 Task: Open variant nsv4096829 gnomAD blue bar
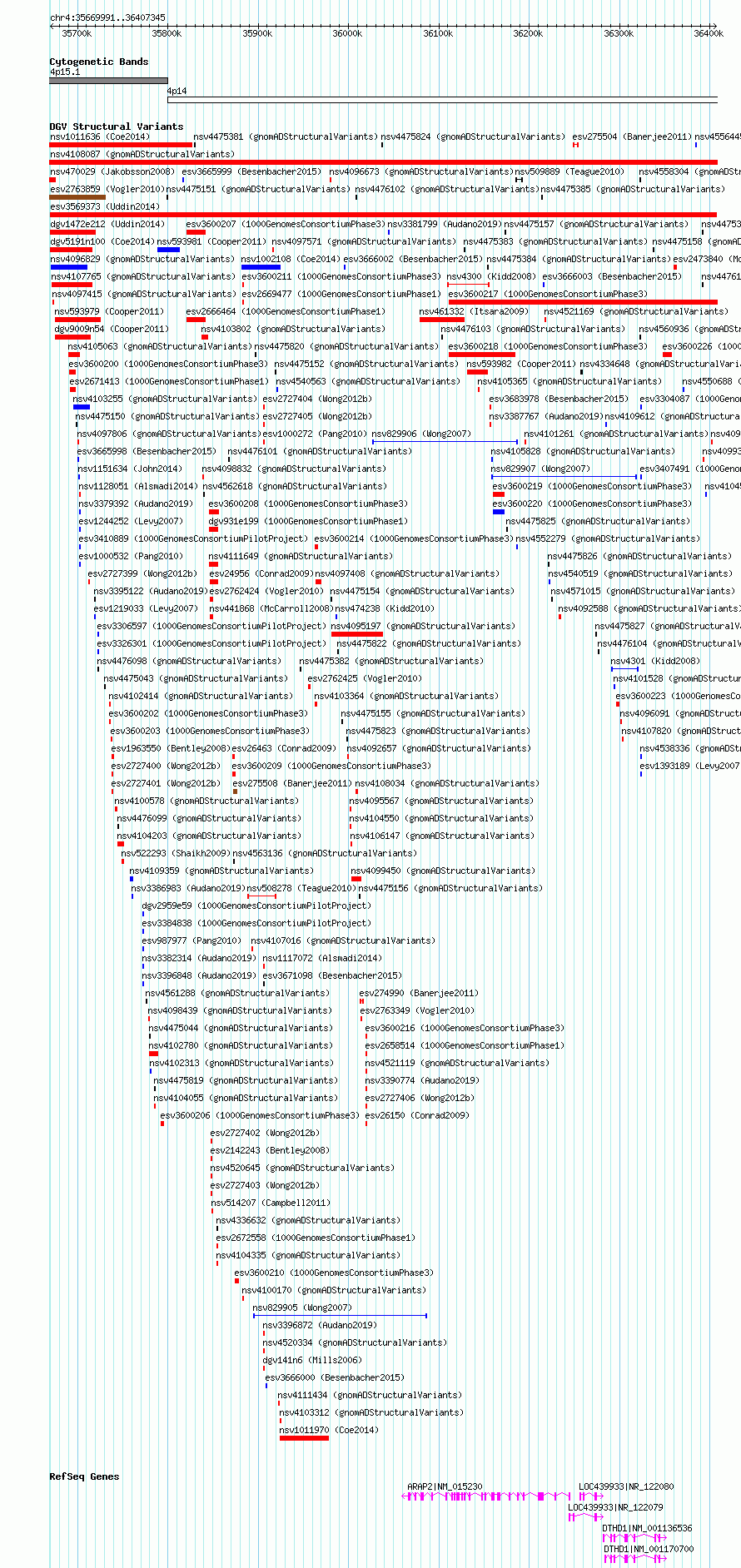tap(68, 266)
